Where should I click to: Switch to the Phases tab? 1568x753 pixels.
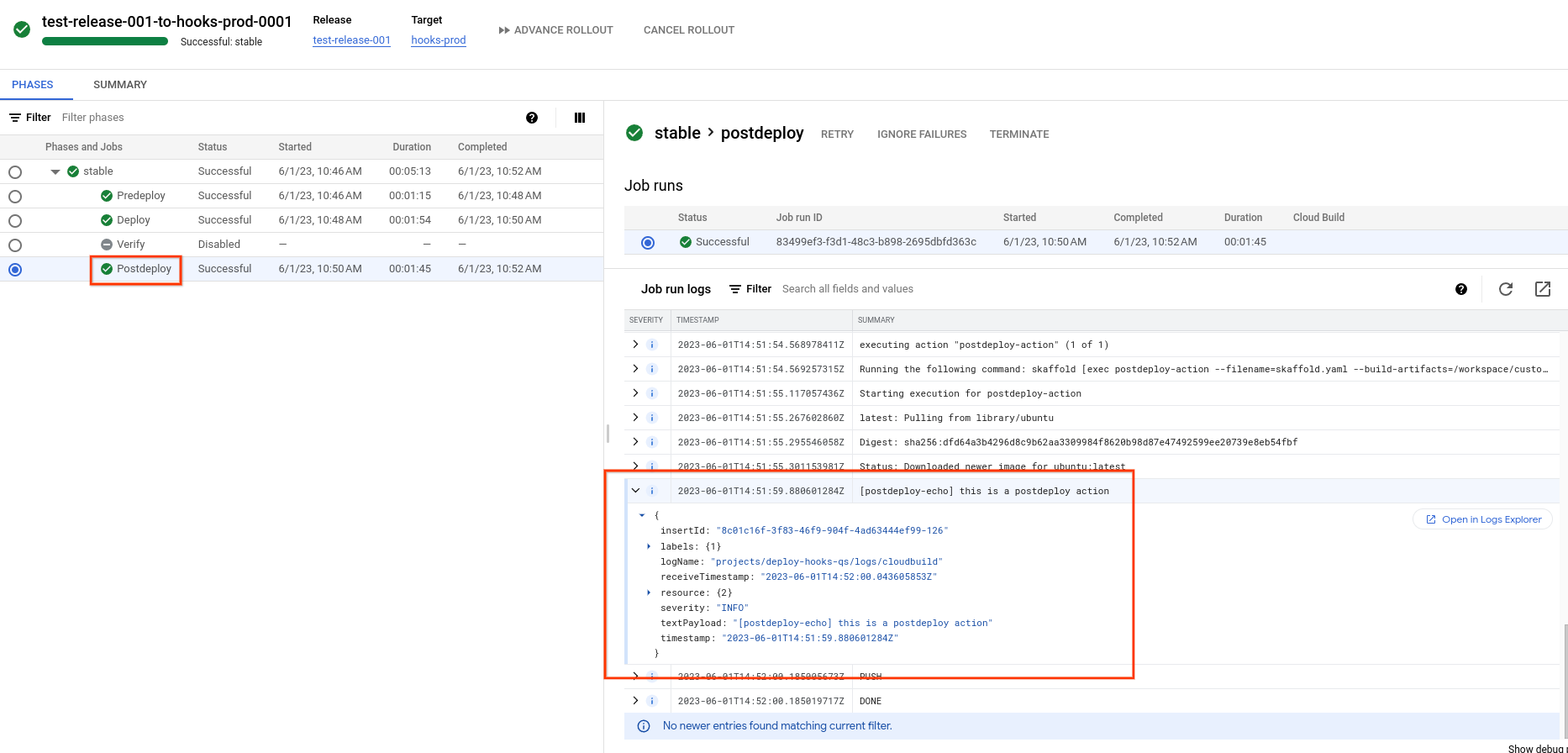pos(33,85)
